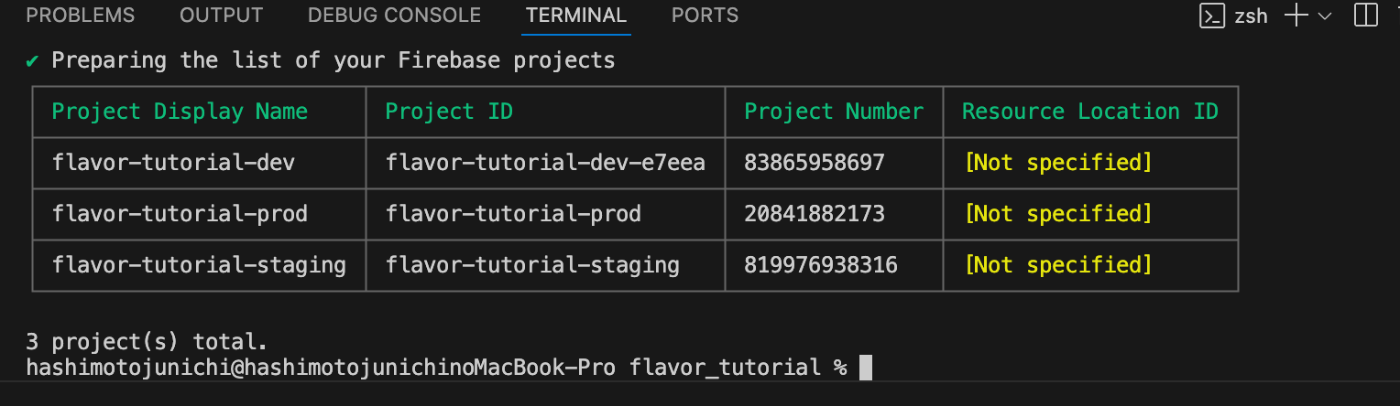Image resolution: width=1400 pixels, height=406 pixels.
Task: Switch to the PROBLEMS tab
Action: [80, 16]
